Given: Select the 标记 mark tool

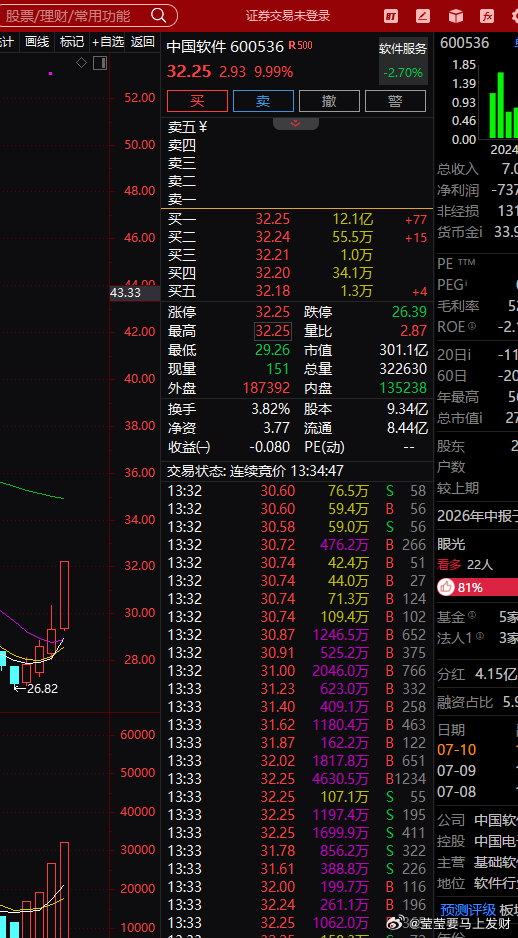Looking at the screenshot, I should (x=72, y=42).
